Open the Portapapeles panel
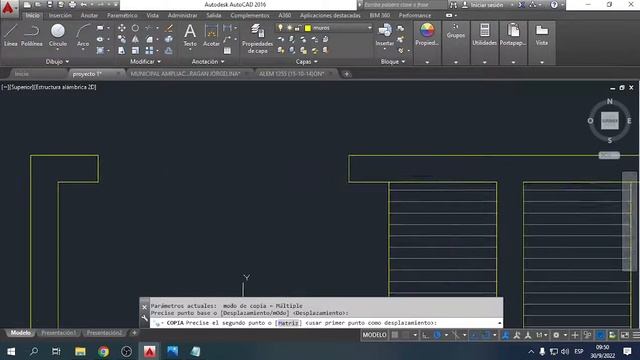640x360 pixels. coord(513,34)
